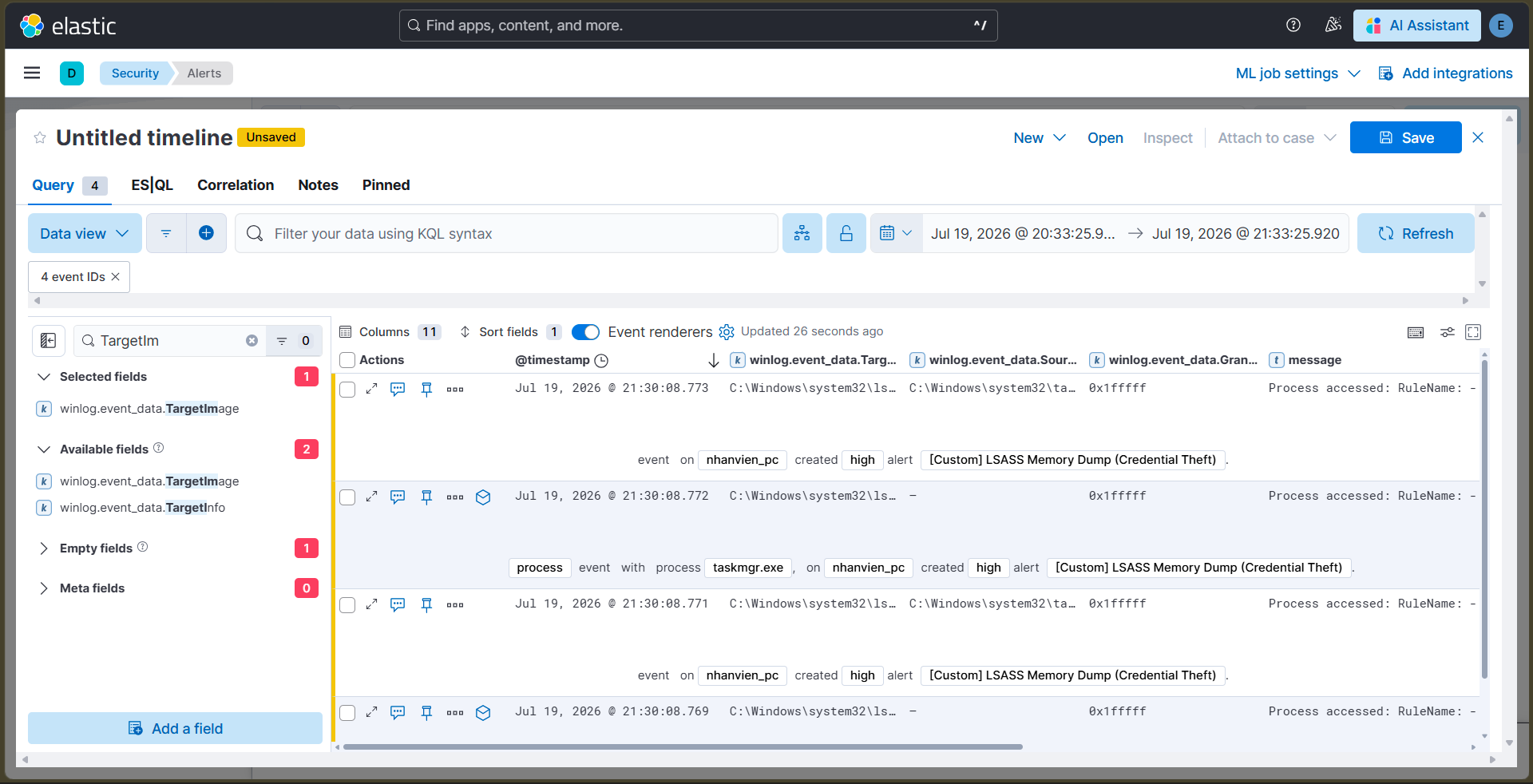Open the Notes tab
This screenshot has width=1533, height=784.
(x=318, y=185)
